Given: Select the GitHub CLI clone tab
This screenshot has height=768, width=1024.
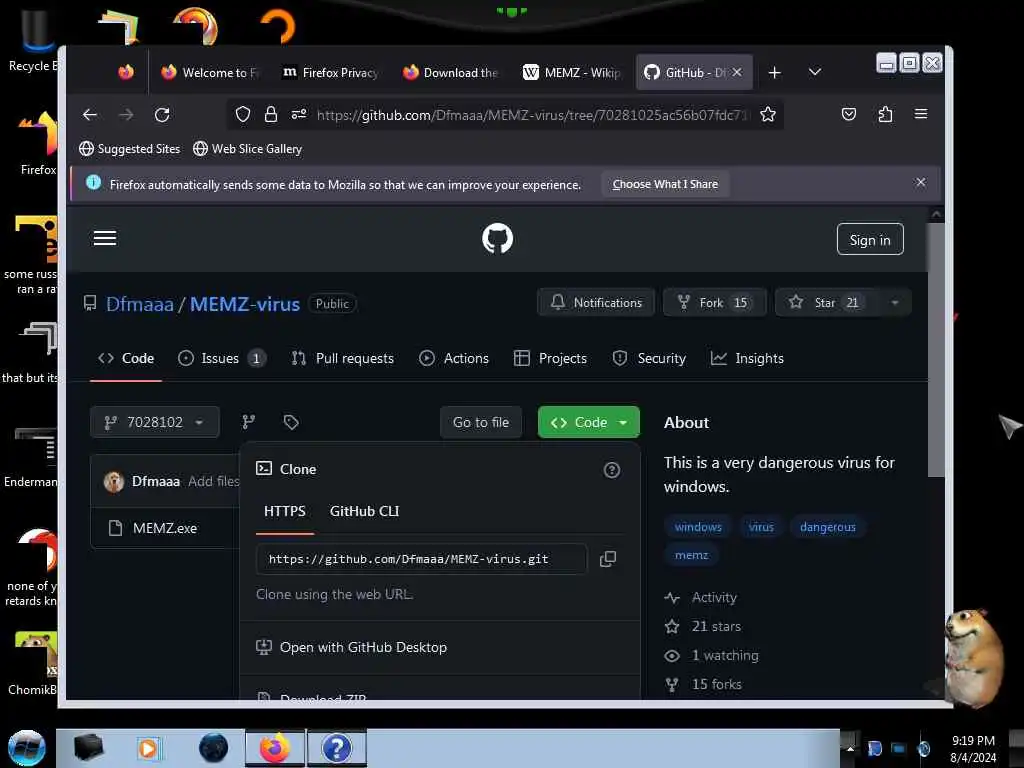Looking at the screenshot, I should coord(364,511).
